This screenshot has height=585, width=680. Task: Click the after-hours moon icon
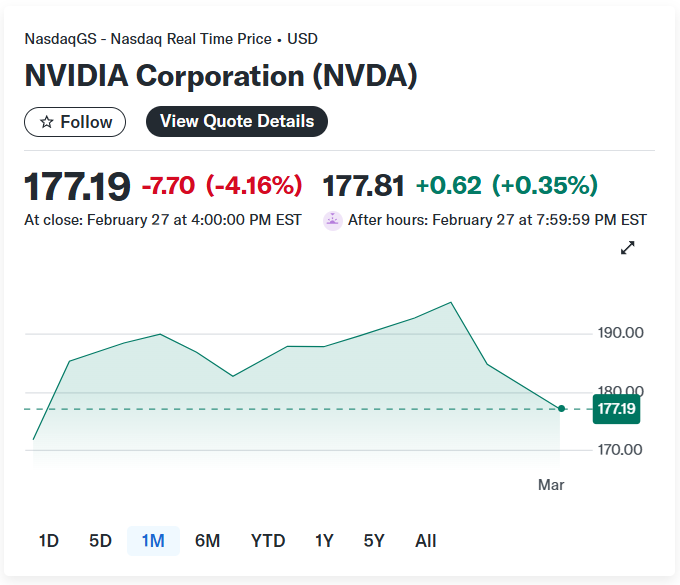333,220
